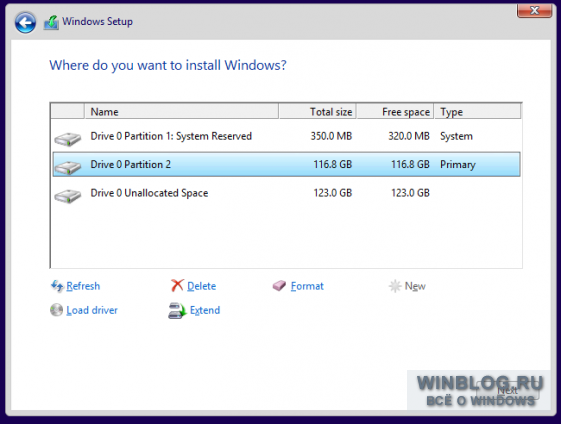561x424 pixels.
Task: Select Drive 0 Partition 1: System Reserved
Action: click(286, 136)
